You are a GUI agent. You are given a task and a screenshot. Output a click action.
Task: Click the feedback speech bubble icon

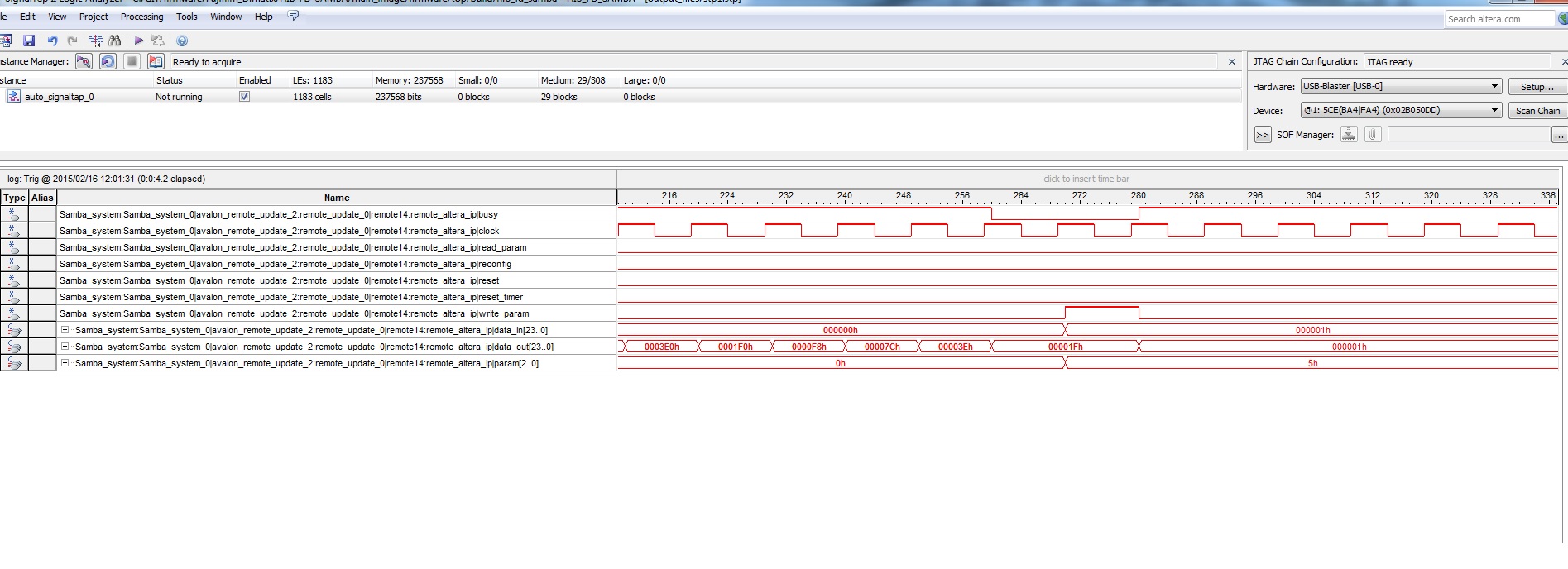(293, 16)
